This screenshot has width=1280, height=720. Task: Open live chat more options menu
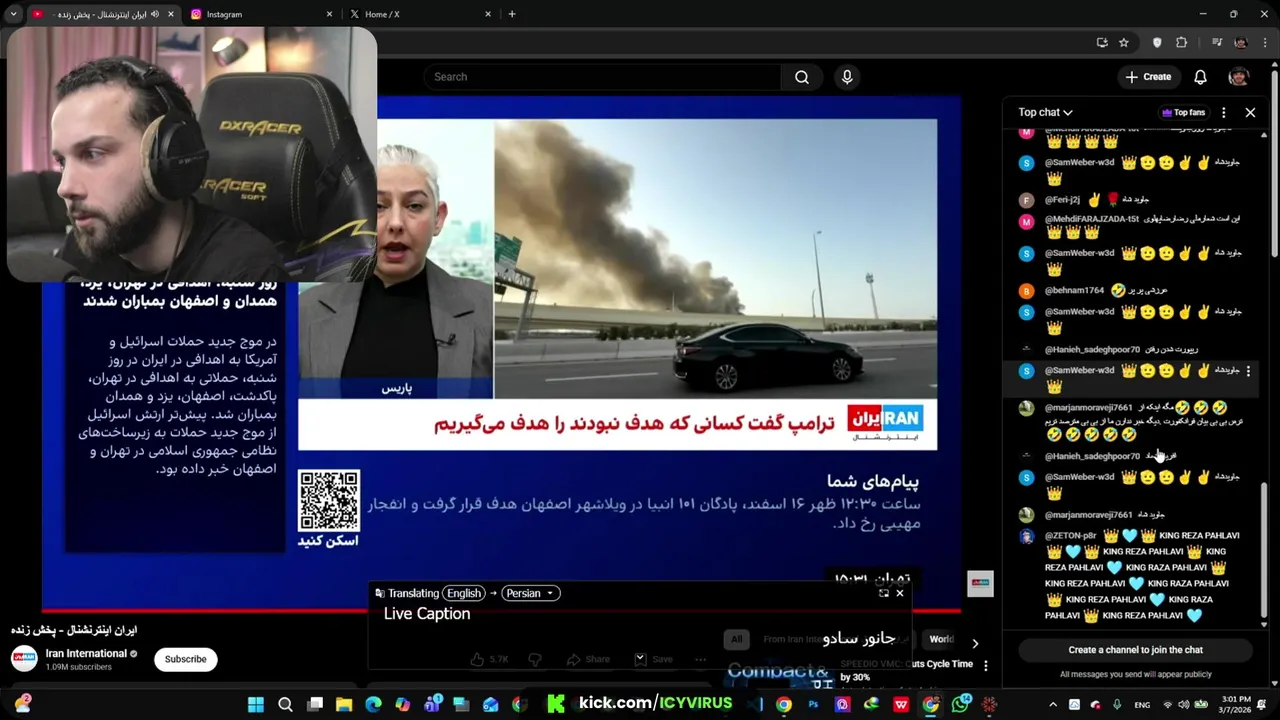(1223, 112)
